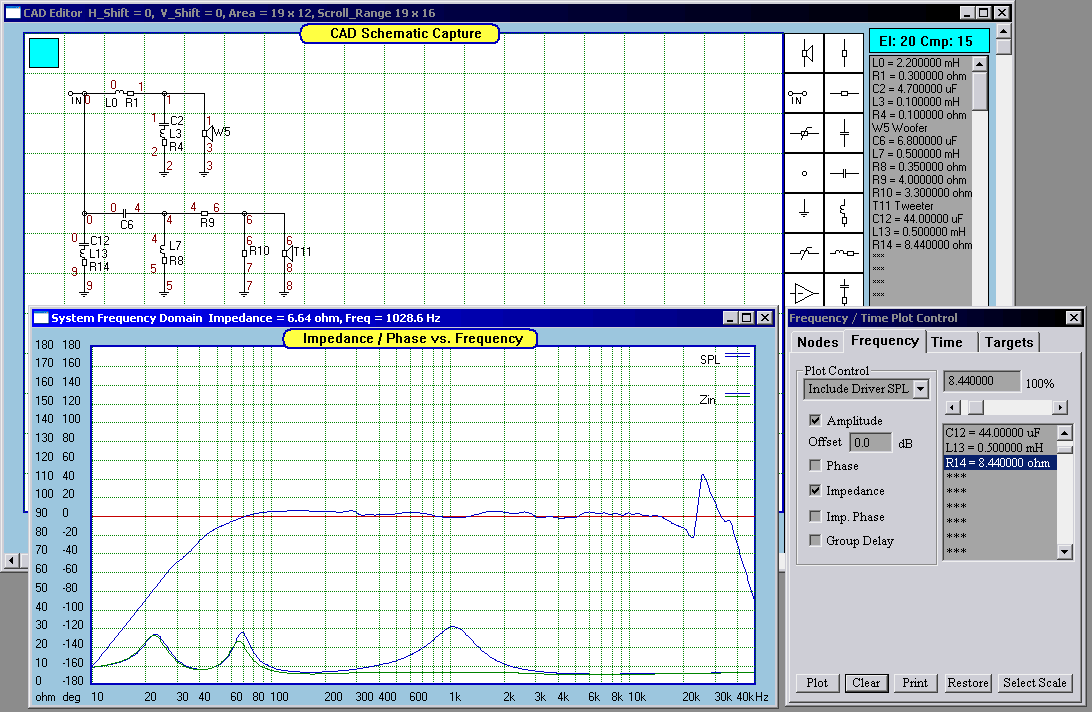The width and height of the screenshot is (1092, 712).
Task: Switch to the Nodes tab
Action: click(817, 342)
